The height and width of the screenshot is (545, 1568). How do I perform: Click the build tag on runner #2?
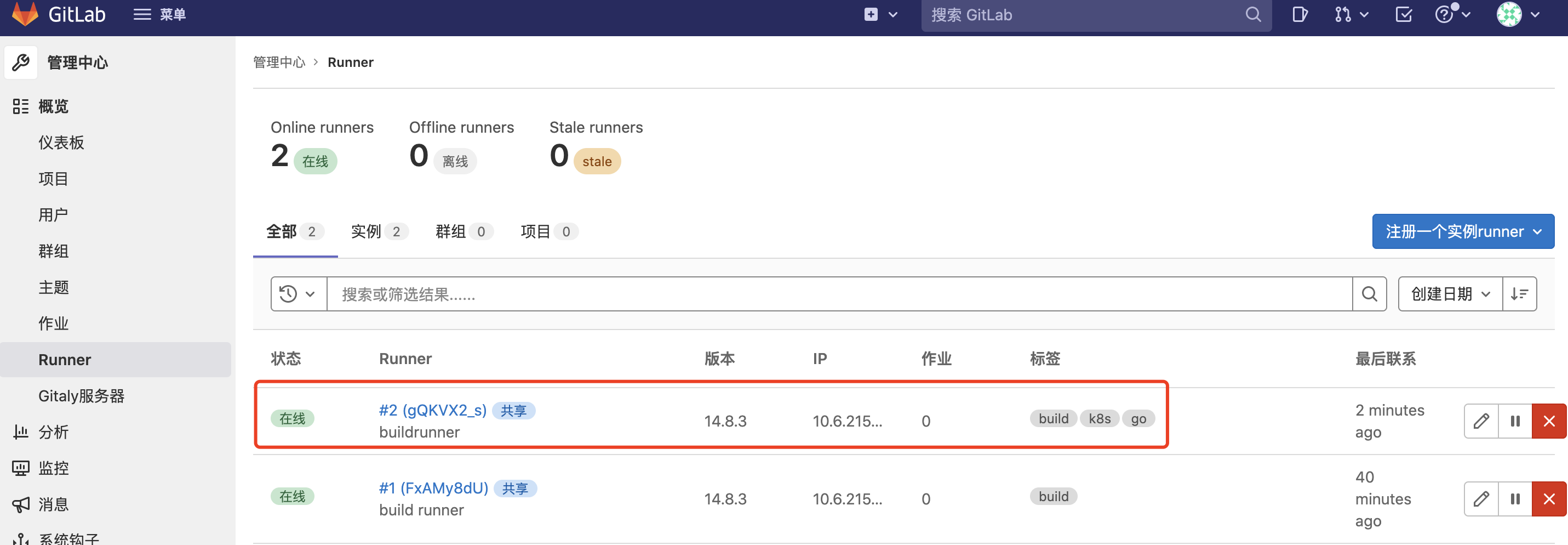pyautogui.click(x=1054, y=419)
